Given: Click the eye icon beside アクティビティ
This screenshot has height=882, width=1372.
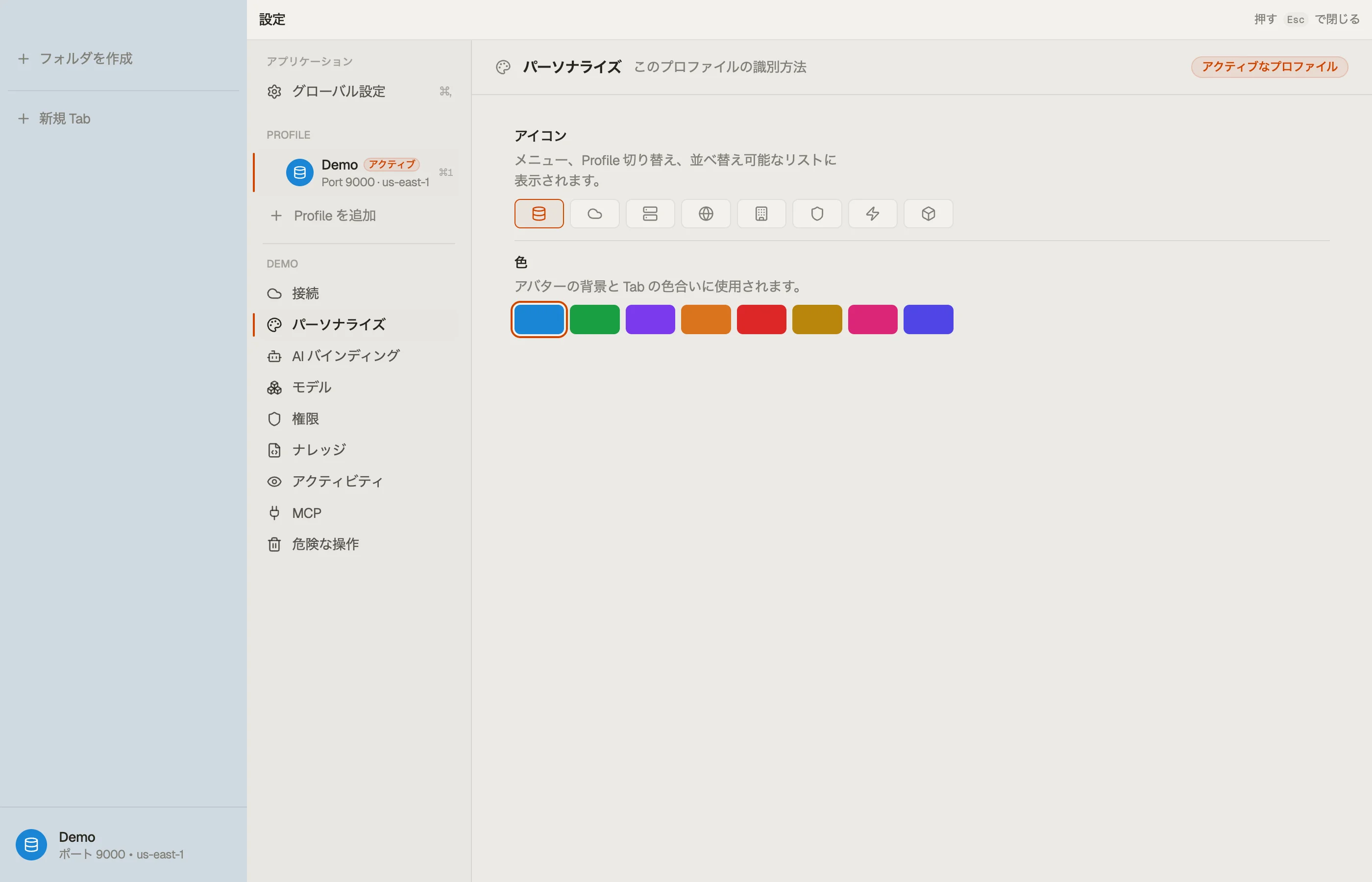Looking at the screenshot, I should click(274, 482).
